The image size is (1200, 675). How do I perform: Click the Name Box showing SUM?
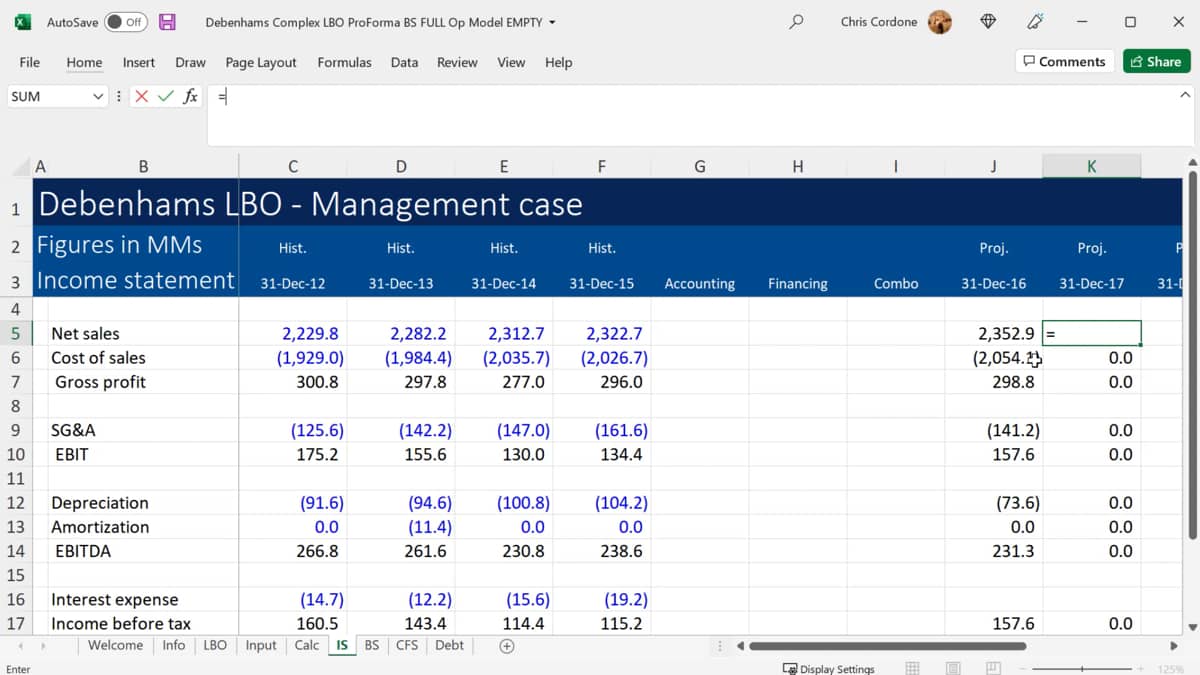point(48,97)
